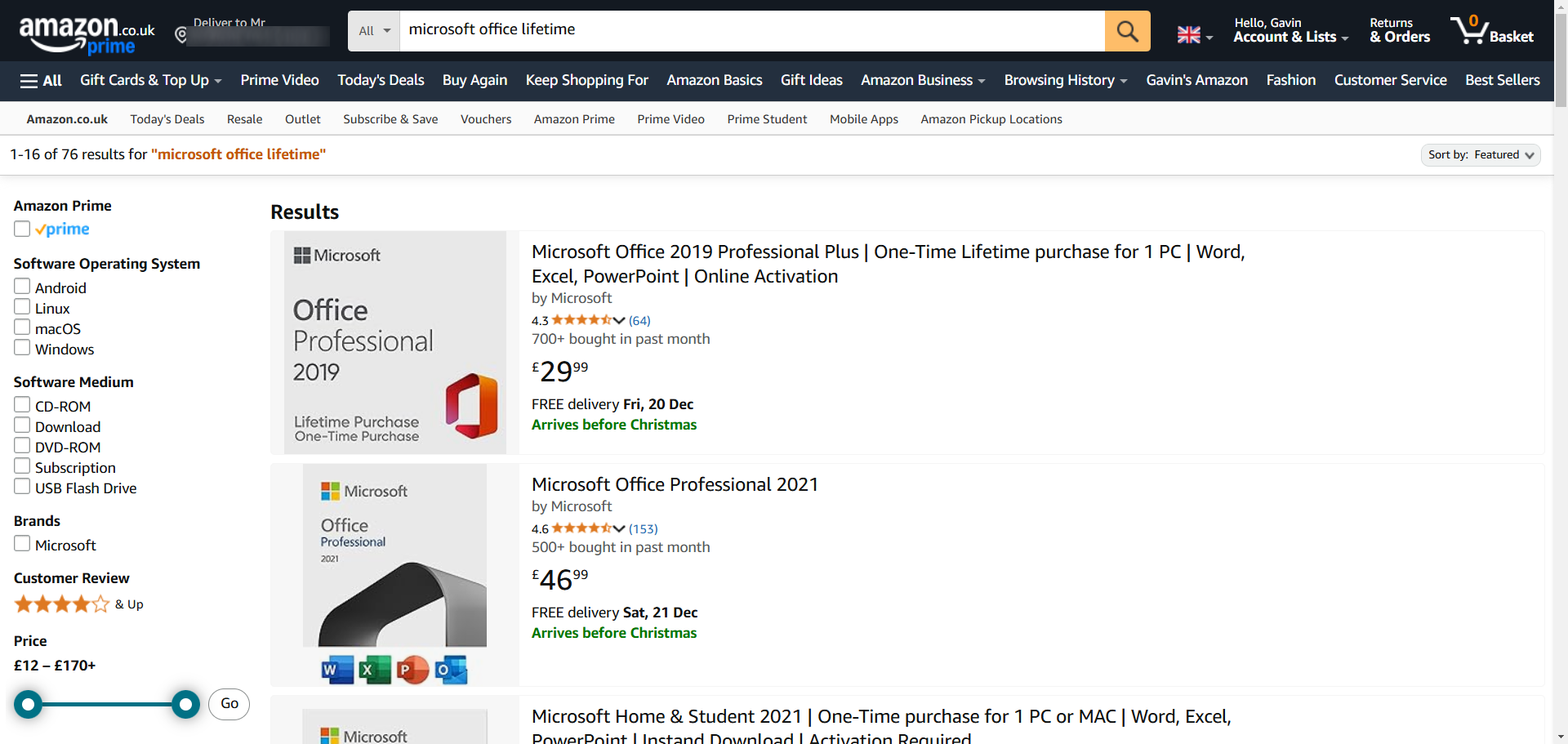Viewport: 1568px width, 744px height.
Task: Open the All search category dropdown
Action: click(x=374, y=31)
